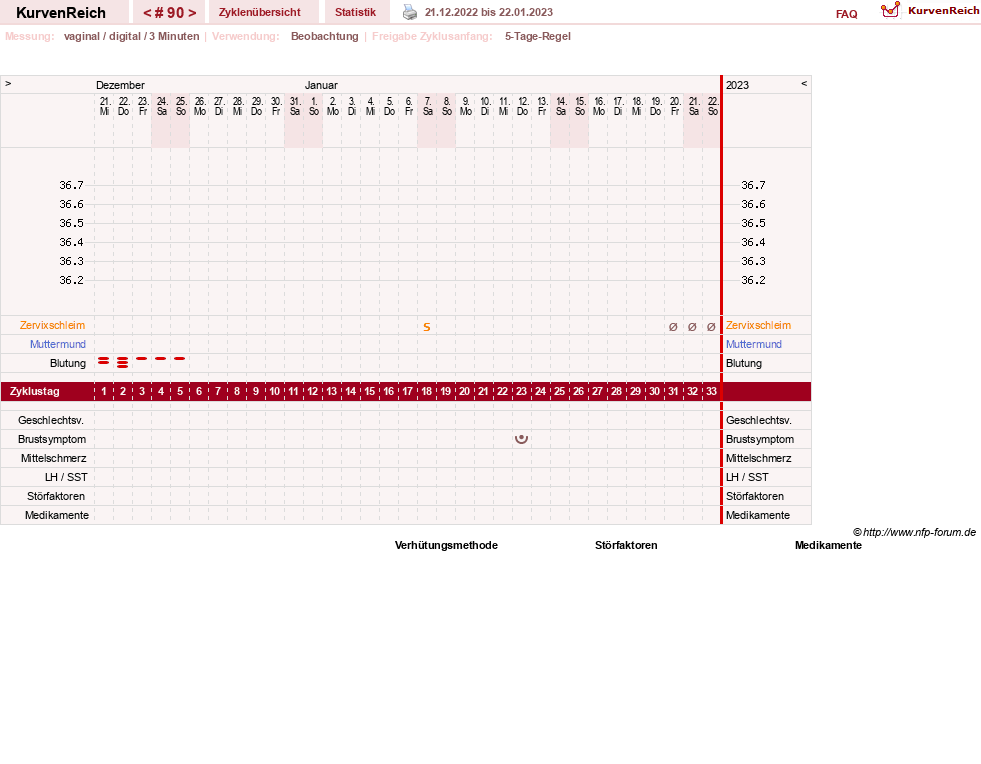Click light bleeding mark on cycle day 4
This screenshot has width=981, height=764.
click(x=161, y=359)
